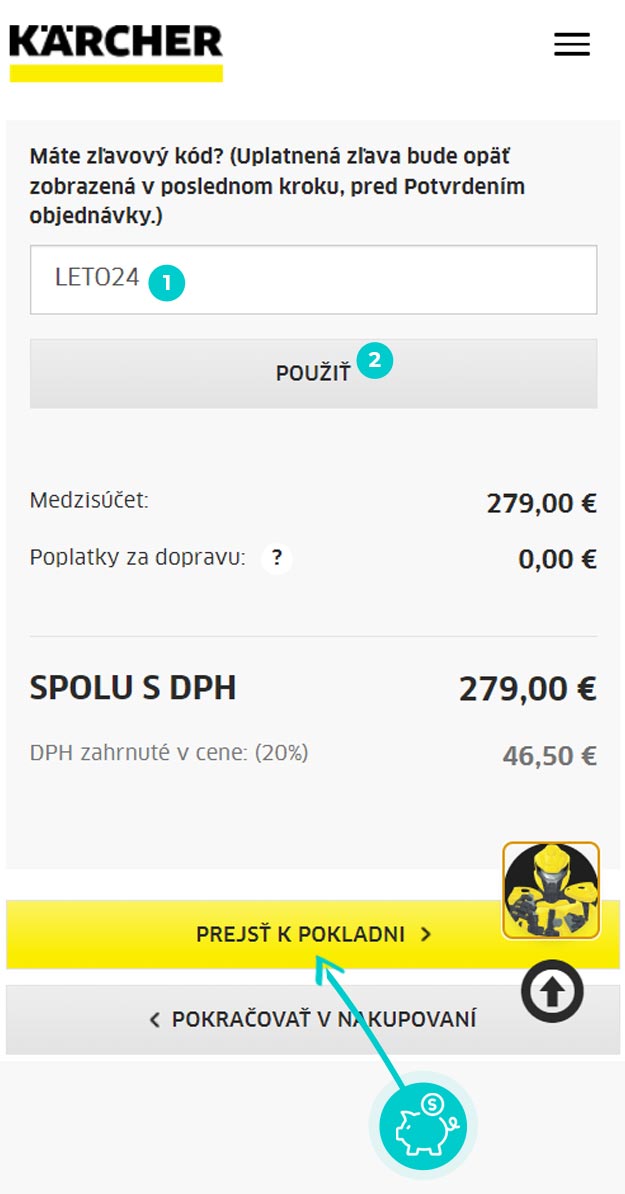
Task: Open the shipping fee help question mark
Action: coord(277,559)
